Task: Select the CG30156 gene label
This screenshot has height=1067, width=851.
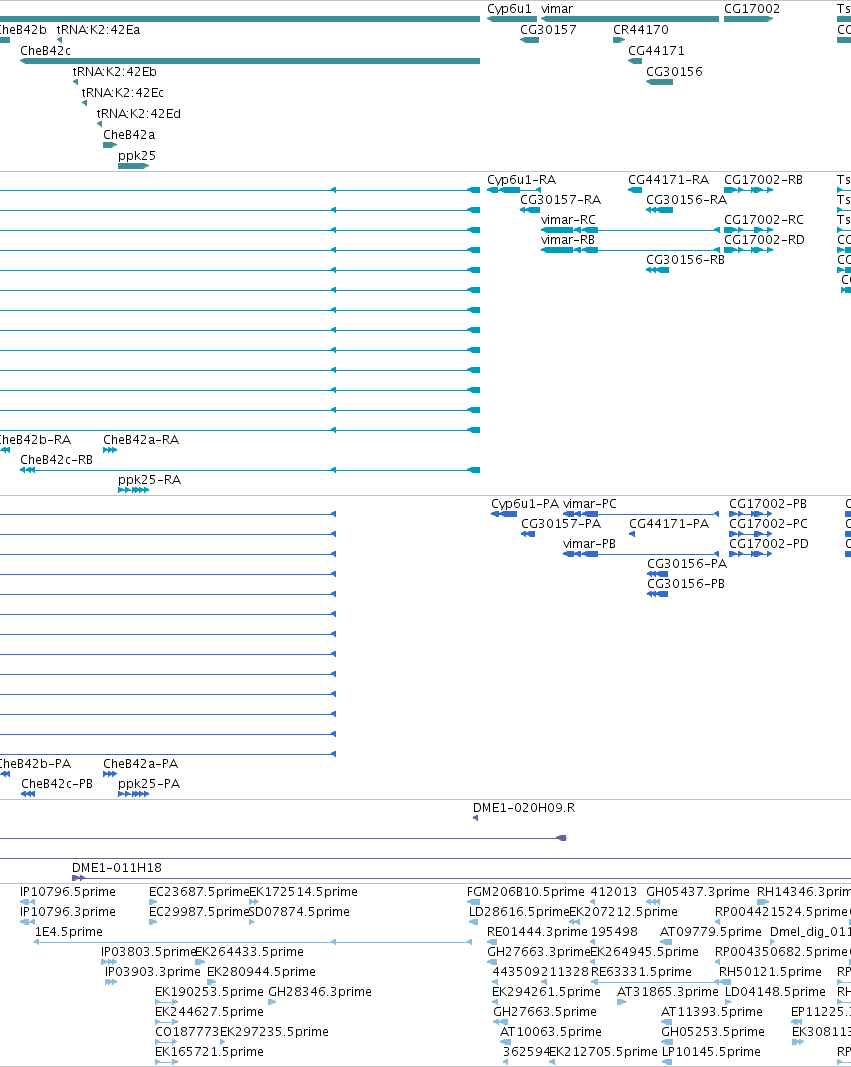Action: click(674, 72)
